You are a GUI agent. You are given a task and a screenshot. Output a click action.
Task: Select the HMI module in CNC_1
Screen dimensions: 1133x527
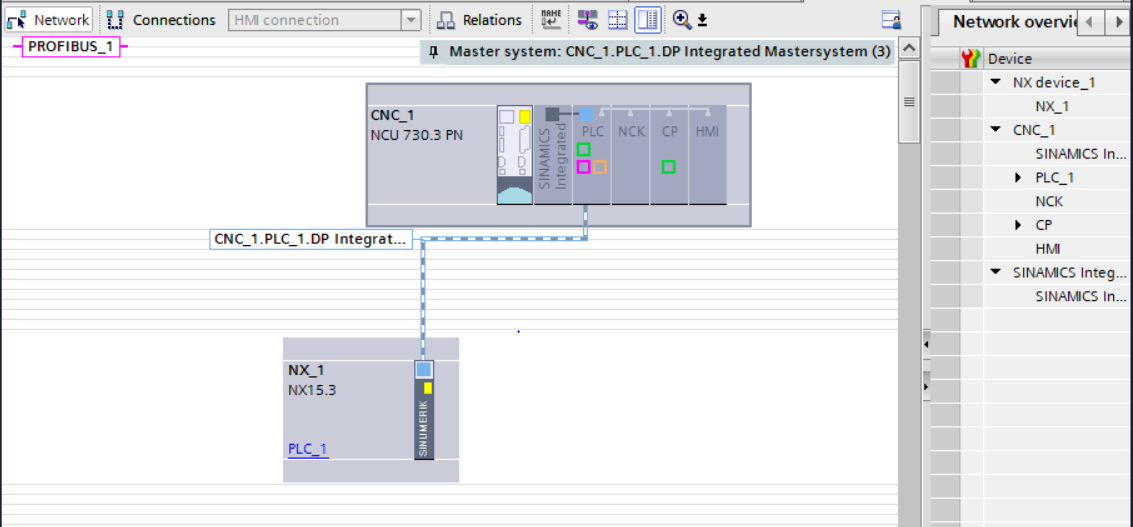click(x=707, y=155)
